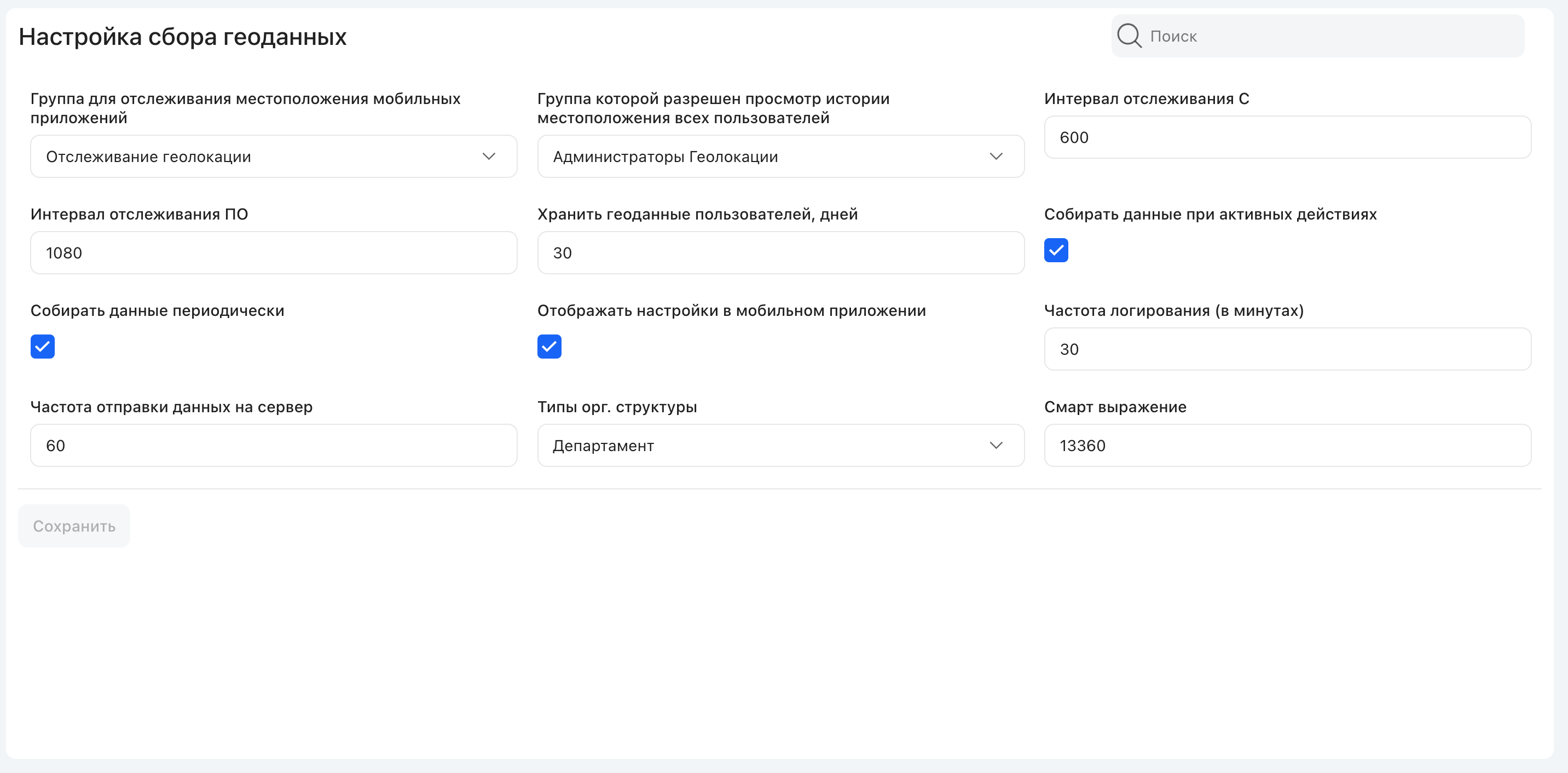Click chevron arrow in Администраторы Геолокации field
This screenshot has width=1568, height=773.
(x=996, y=157)
